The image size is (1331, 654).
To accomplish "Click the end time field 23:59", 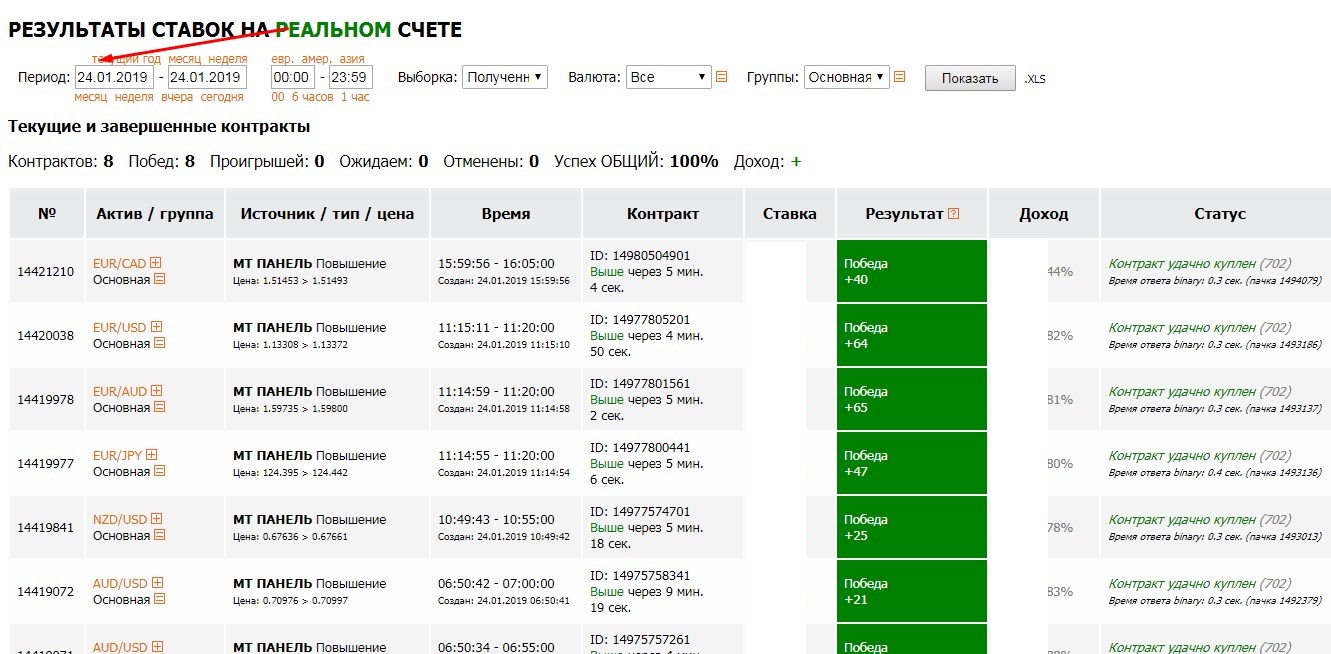I will (x=350, y=77).
